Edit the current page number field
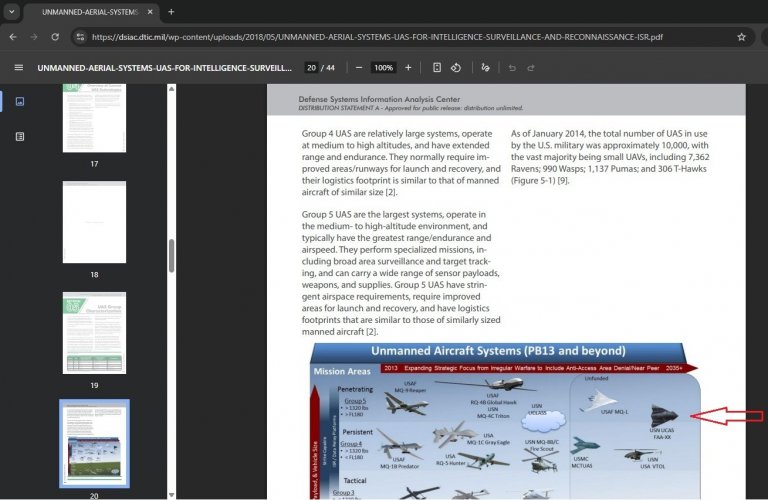The image size is (768, 500). [312, 68]
